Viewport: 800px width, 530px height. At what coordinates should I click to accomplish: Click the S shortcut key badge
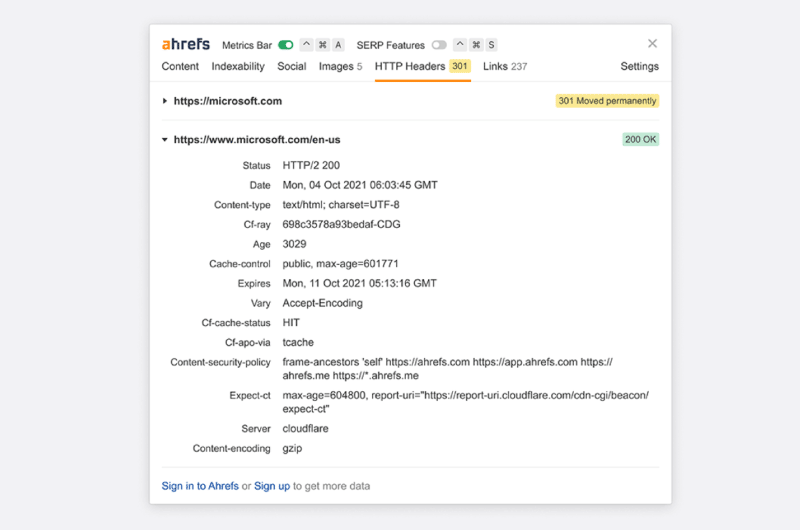pos(491,45)
